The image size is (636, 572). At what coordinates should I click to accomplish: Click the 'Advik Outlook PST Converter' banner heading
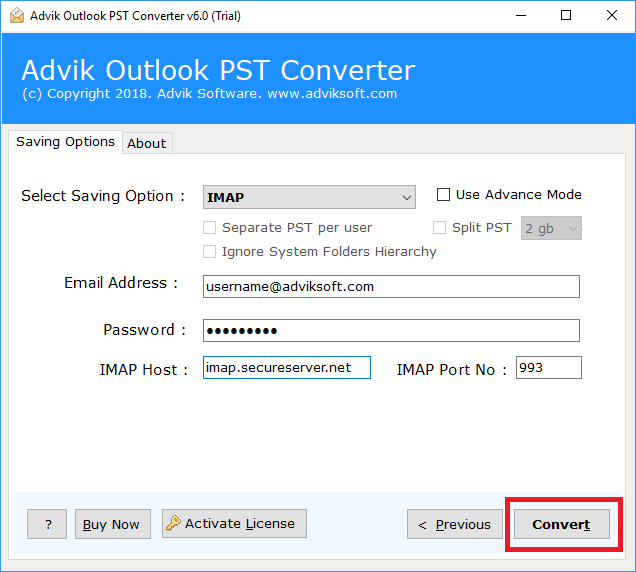tap(218, 70)
